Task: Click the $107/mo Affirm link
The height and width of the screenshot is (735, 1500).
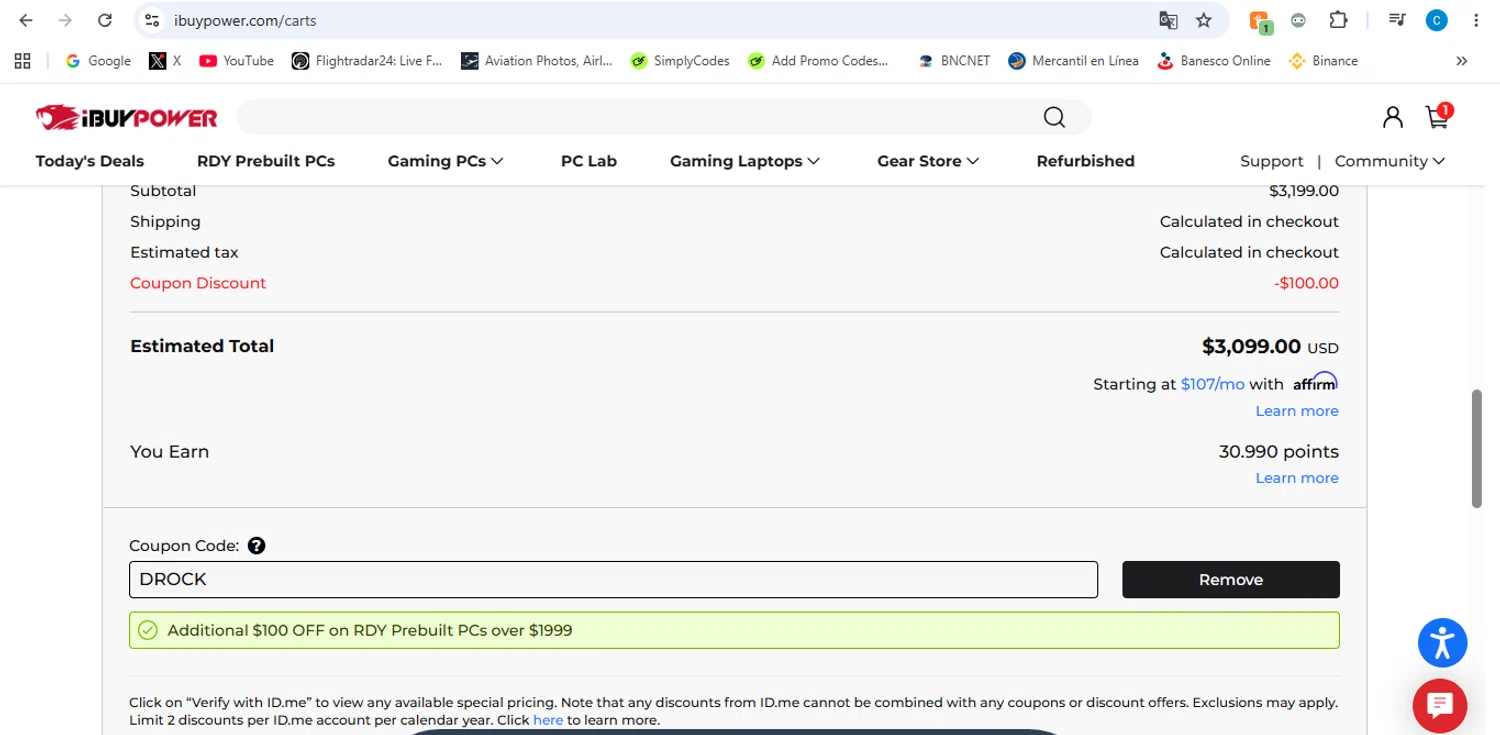Action: coord(1212,384)
